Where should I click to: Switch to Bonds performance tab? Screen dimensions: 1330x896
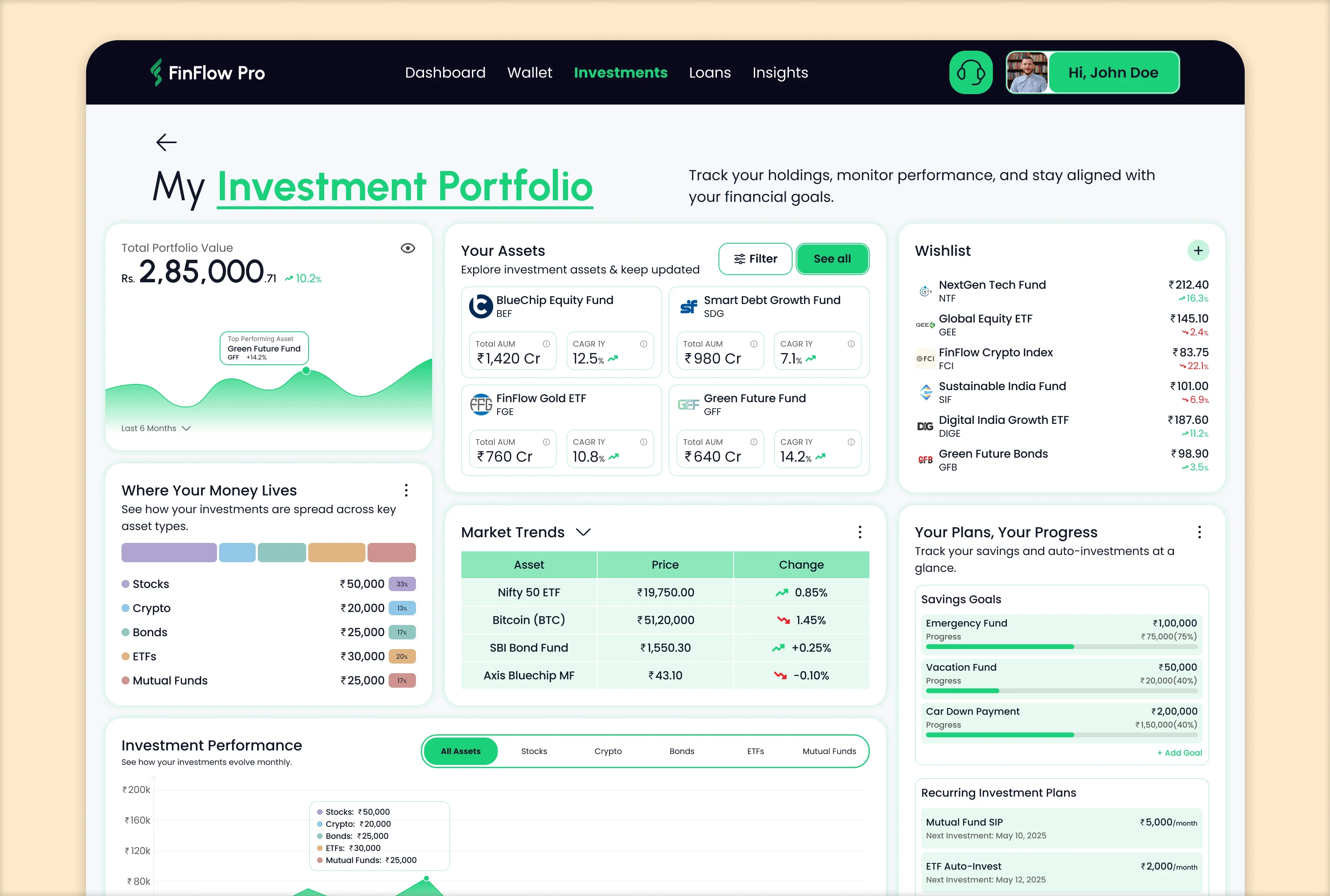(x=681, y=752)
